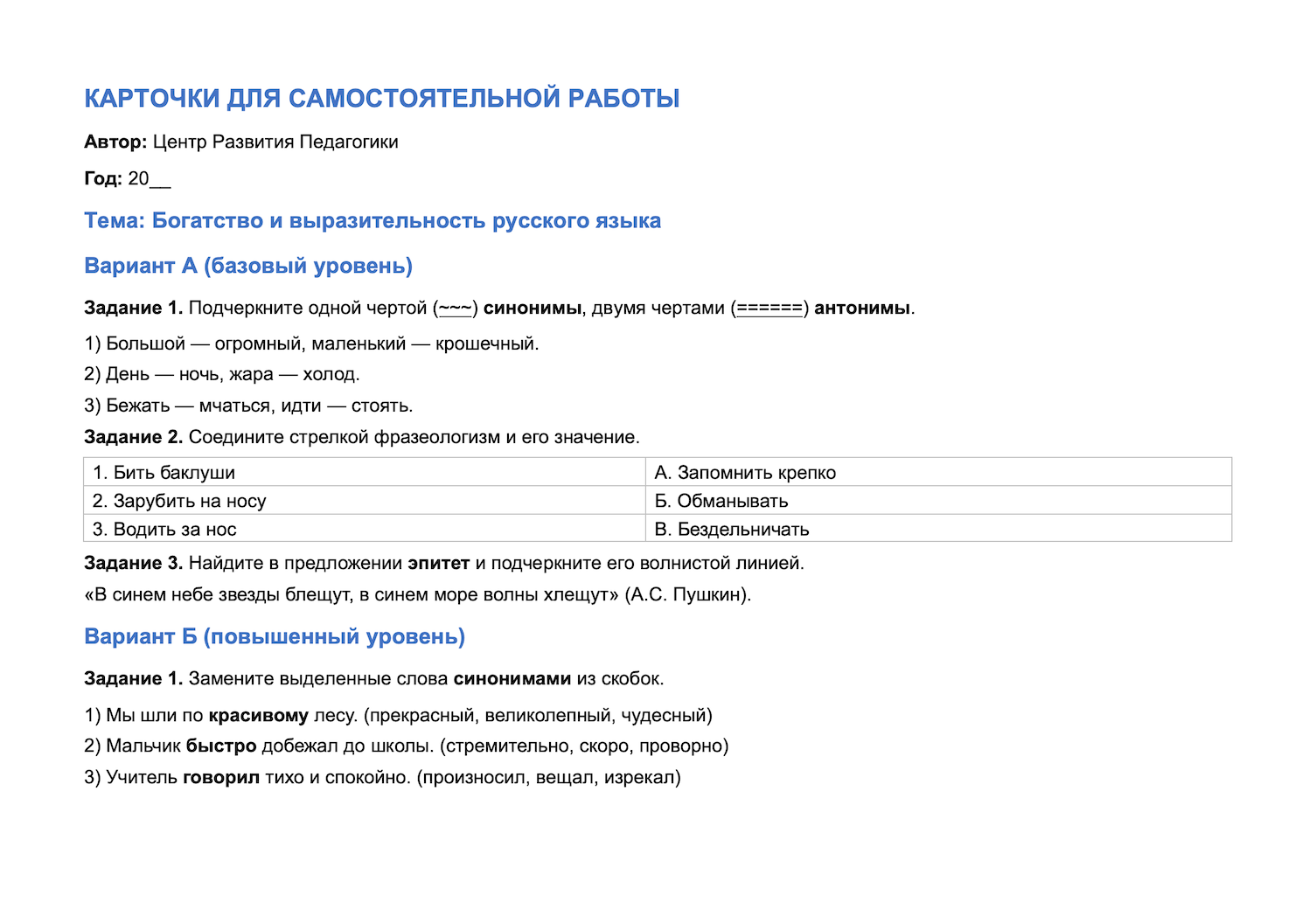
Task: Click the title КАРТОЧКИ ДЛЯ САМОСТОЯТЕЛЬНОЙ РАБОТЫ
Action: [x=382, y=98]
